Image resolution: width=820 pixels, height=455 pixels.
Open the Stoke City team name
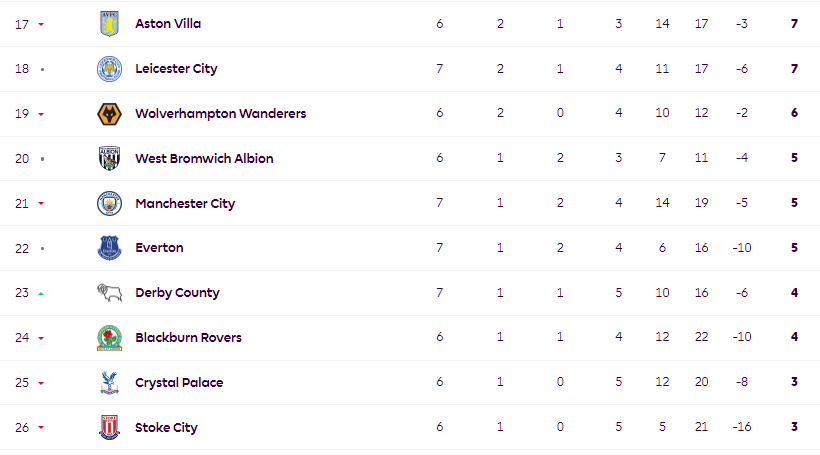point(166,428)
